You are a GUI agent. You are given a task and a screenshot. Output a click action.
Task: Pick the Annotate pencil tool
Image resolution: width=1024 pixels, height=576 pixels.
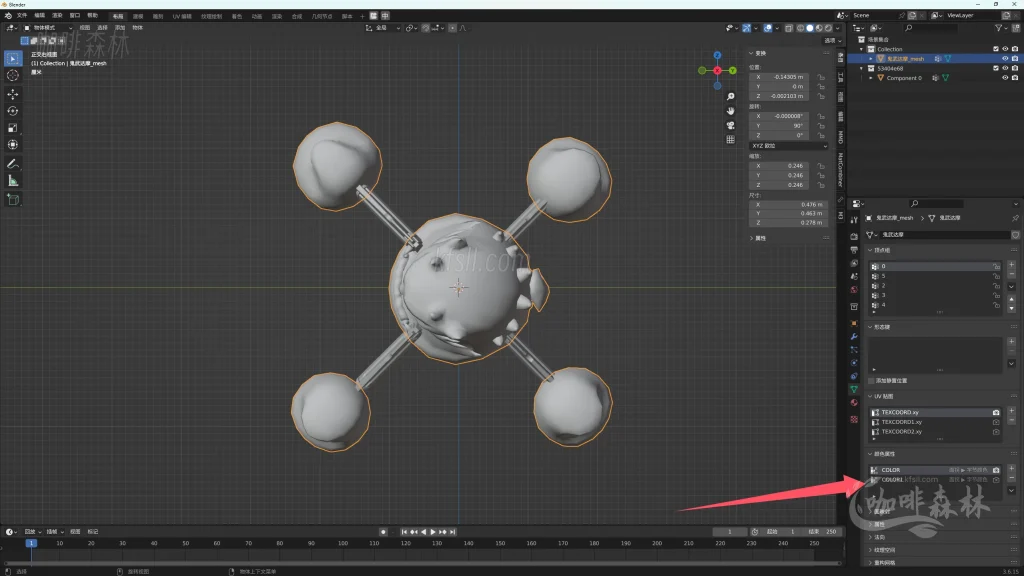(x=13, y=163)
